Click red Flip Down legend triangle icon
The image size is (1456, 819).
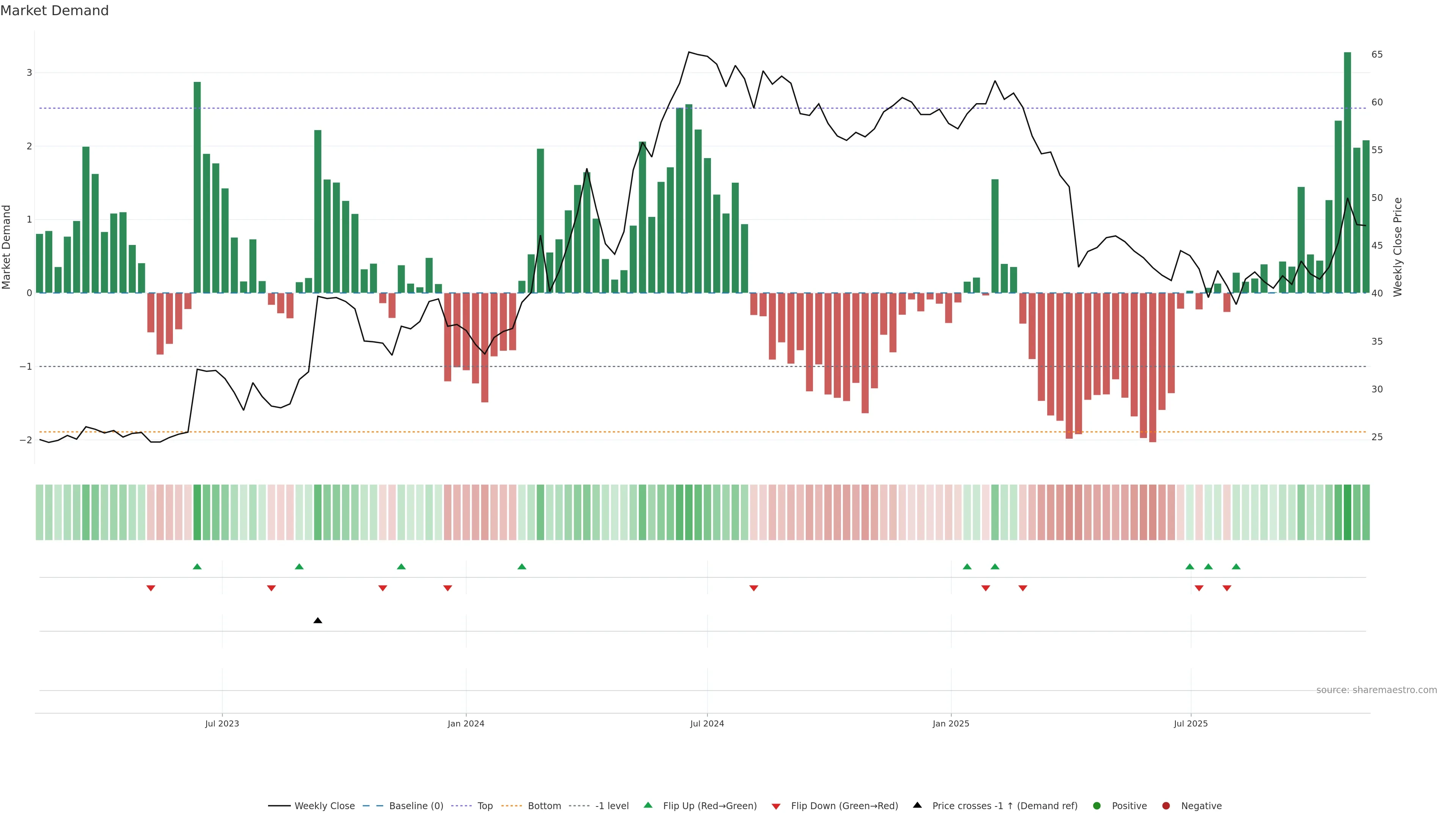coord(776,806)
